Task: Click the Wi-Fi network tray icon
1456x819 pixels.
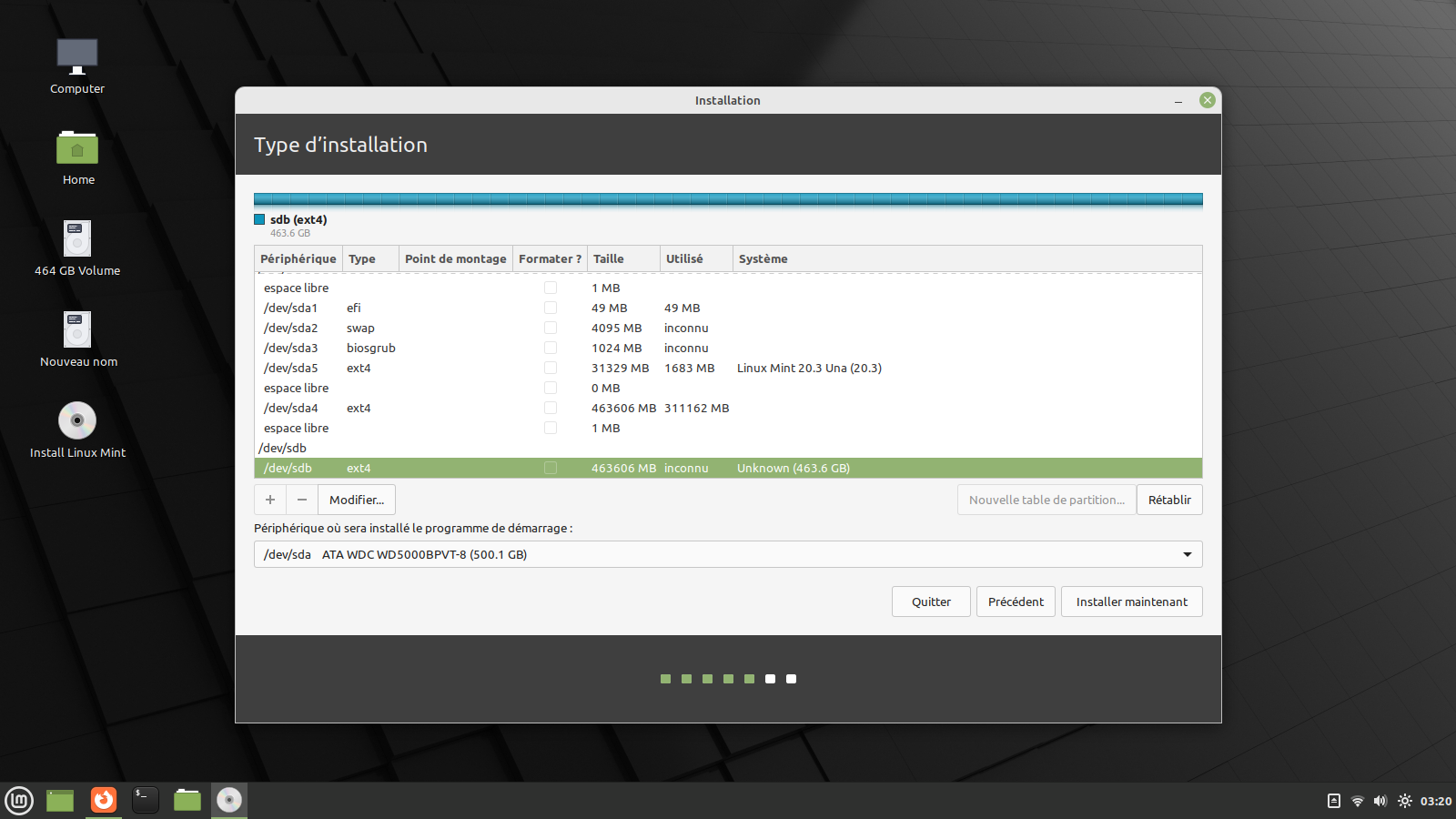Action: pos(1357,801)
